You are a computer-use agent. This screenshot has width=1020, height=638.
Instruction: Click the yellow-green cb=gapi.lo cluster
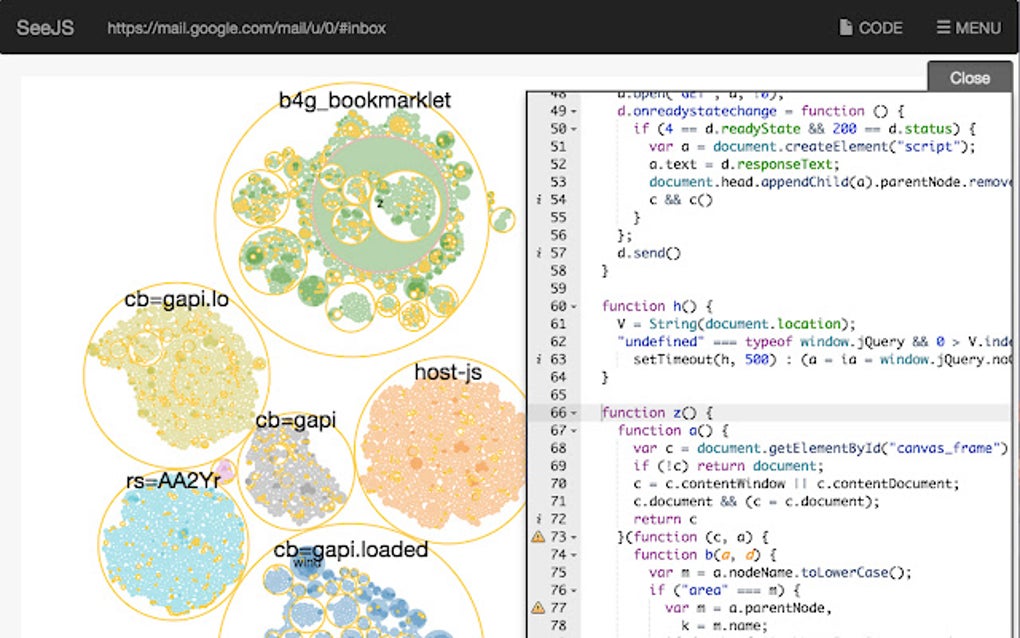click(176, 376)
